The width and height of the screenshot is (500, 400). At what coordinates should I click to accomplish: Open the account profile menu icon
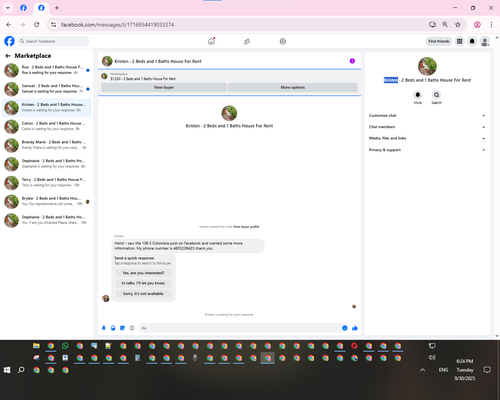(485, 41)
